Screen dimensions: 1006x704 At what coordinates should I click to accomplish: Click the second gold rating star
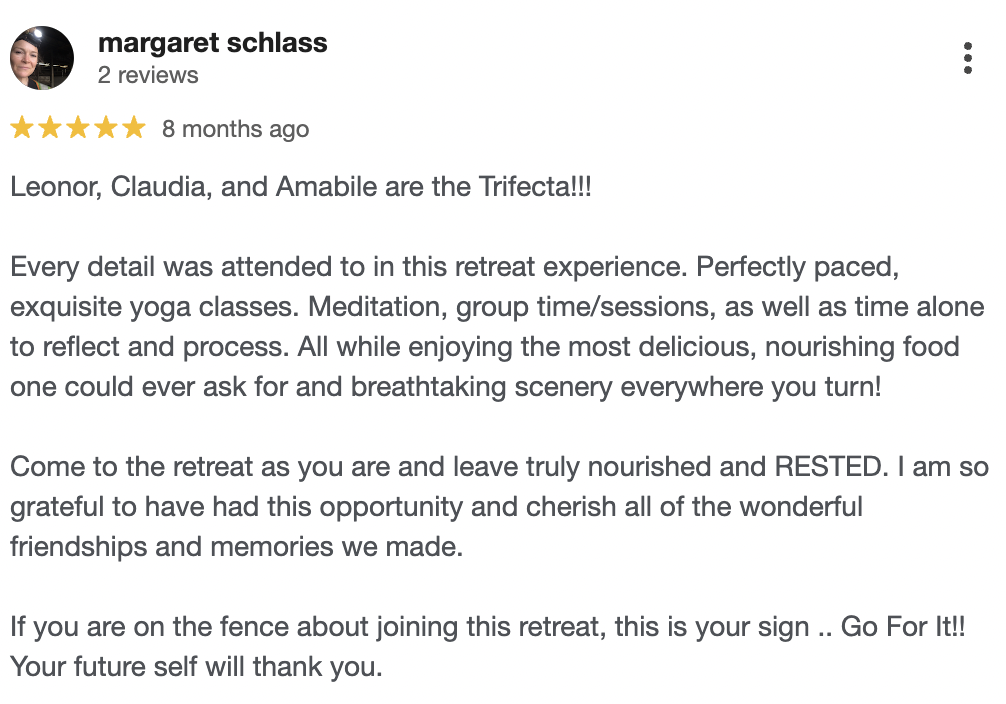point(50,128)
